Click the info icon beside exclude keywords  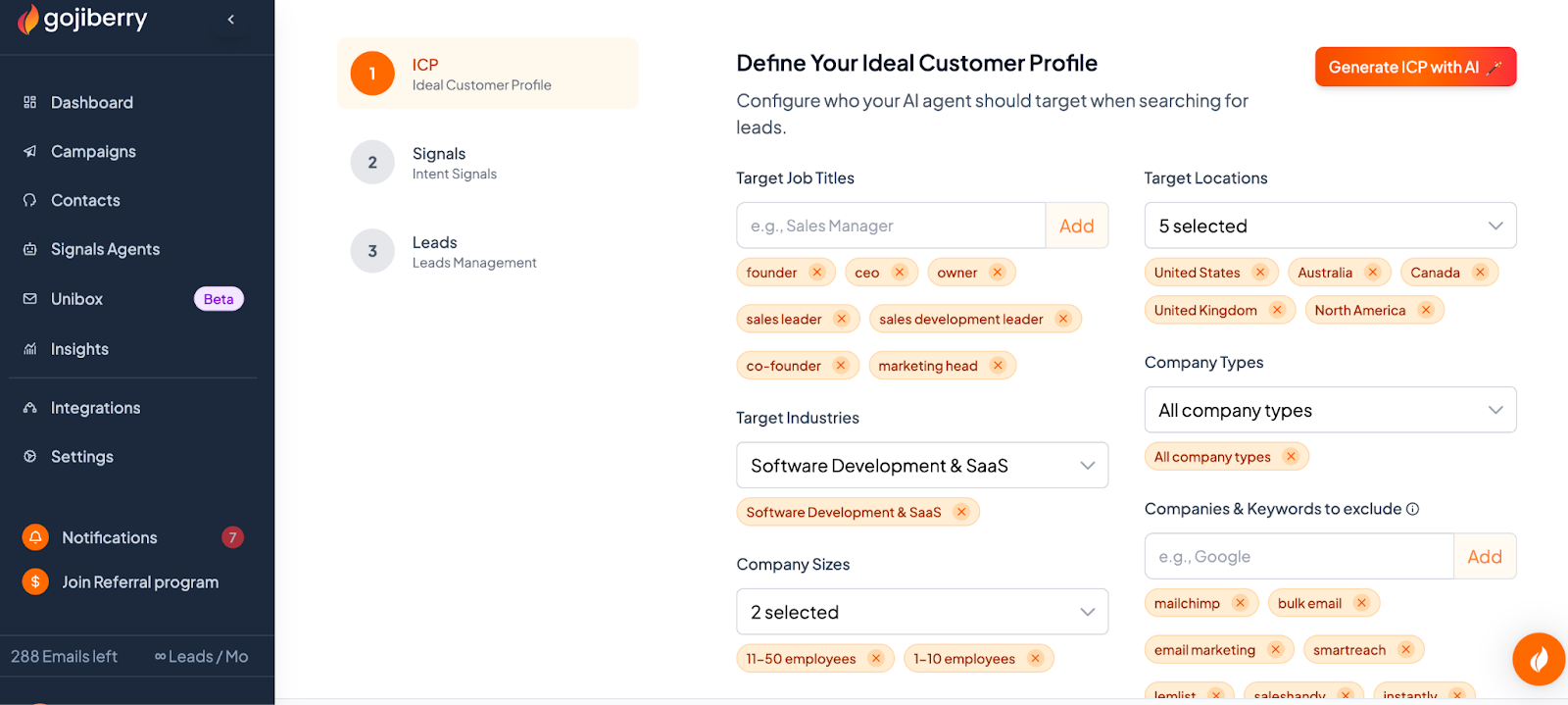[1412, 509]
